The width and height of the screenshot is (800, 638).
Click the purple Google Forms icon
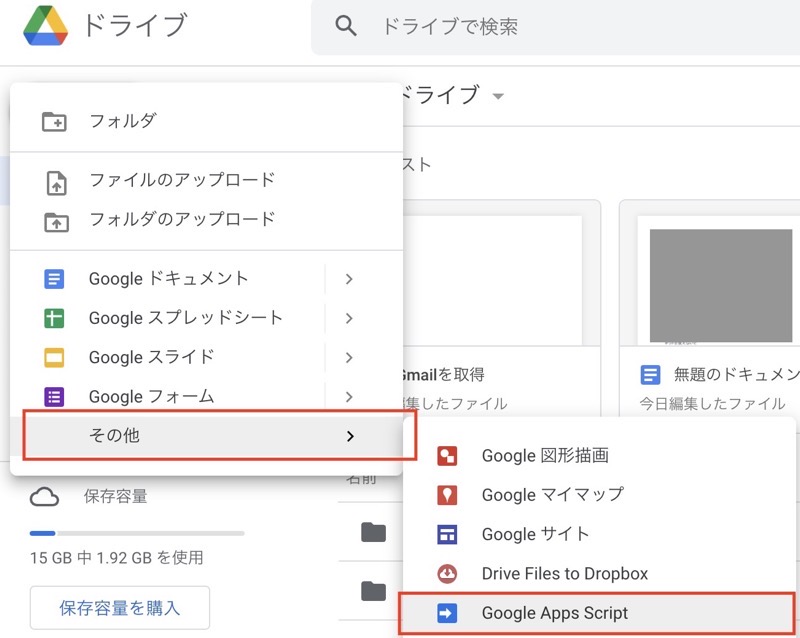(x=54, y=397)
